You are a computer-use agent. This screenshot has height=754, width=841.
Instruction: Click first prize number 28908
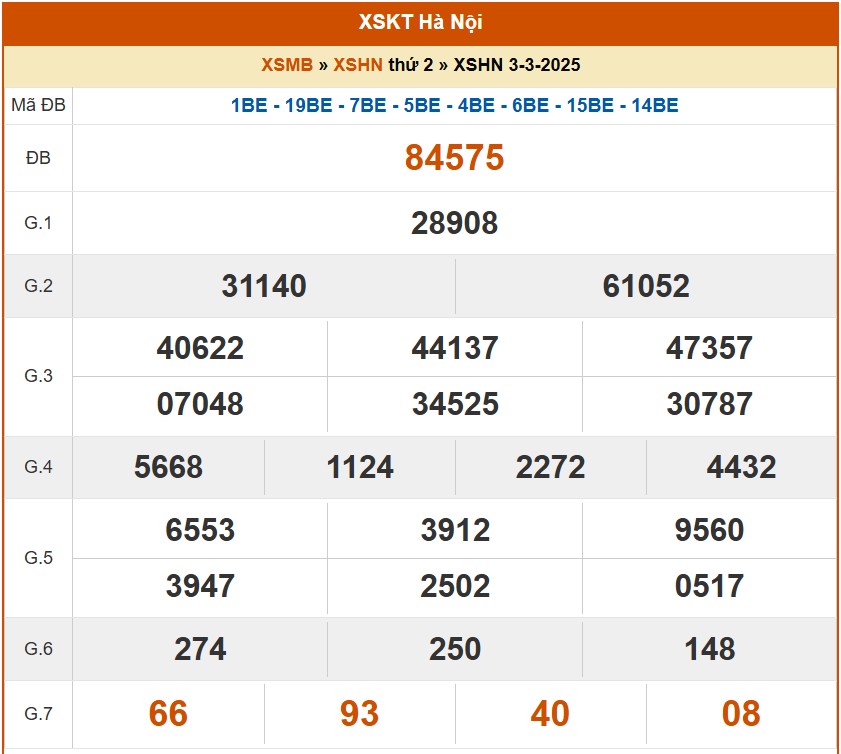click(454, 223)
